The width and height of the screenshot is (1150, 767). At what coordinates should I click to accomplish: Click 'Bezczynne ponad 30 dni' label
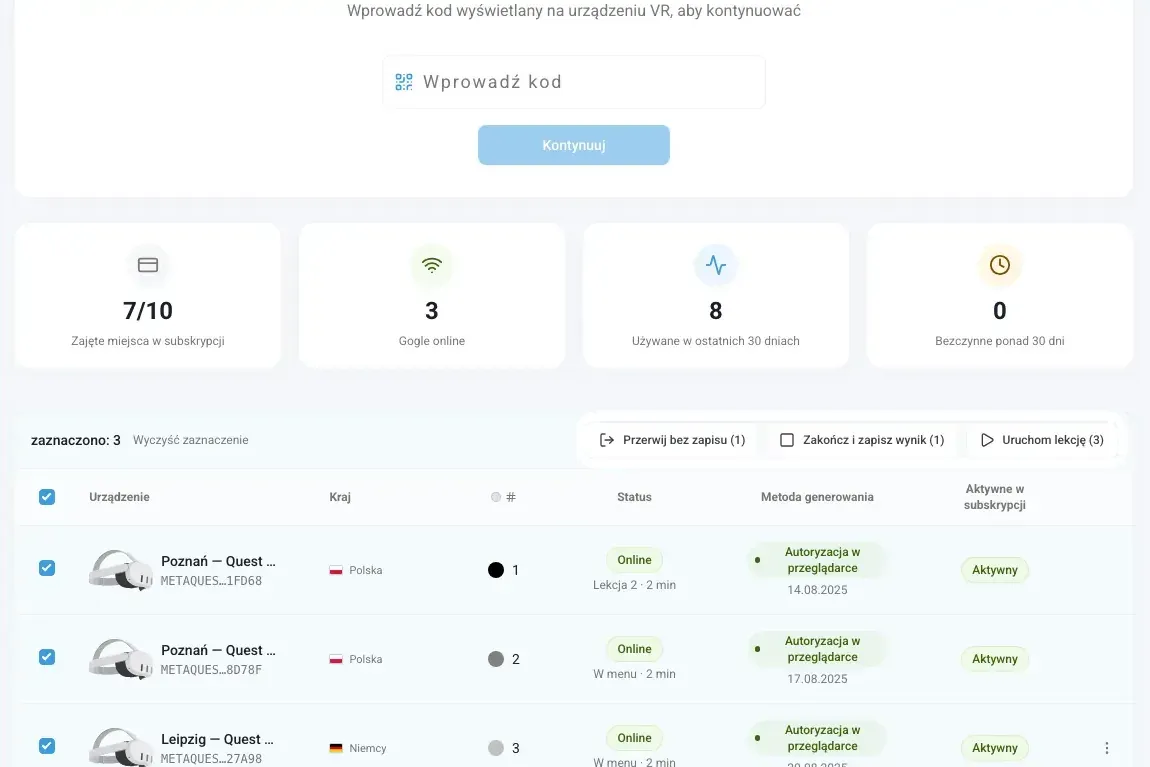pos(1000,341)
